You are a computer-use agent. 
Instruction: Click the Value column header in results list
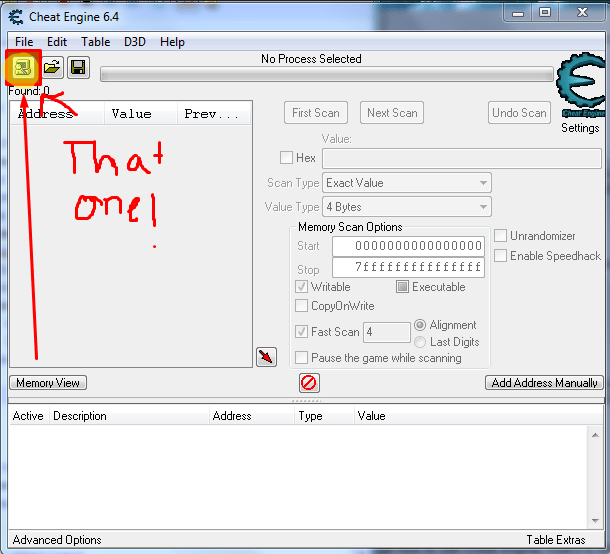[141, 114]
